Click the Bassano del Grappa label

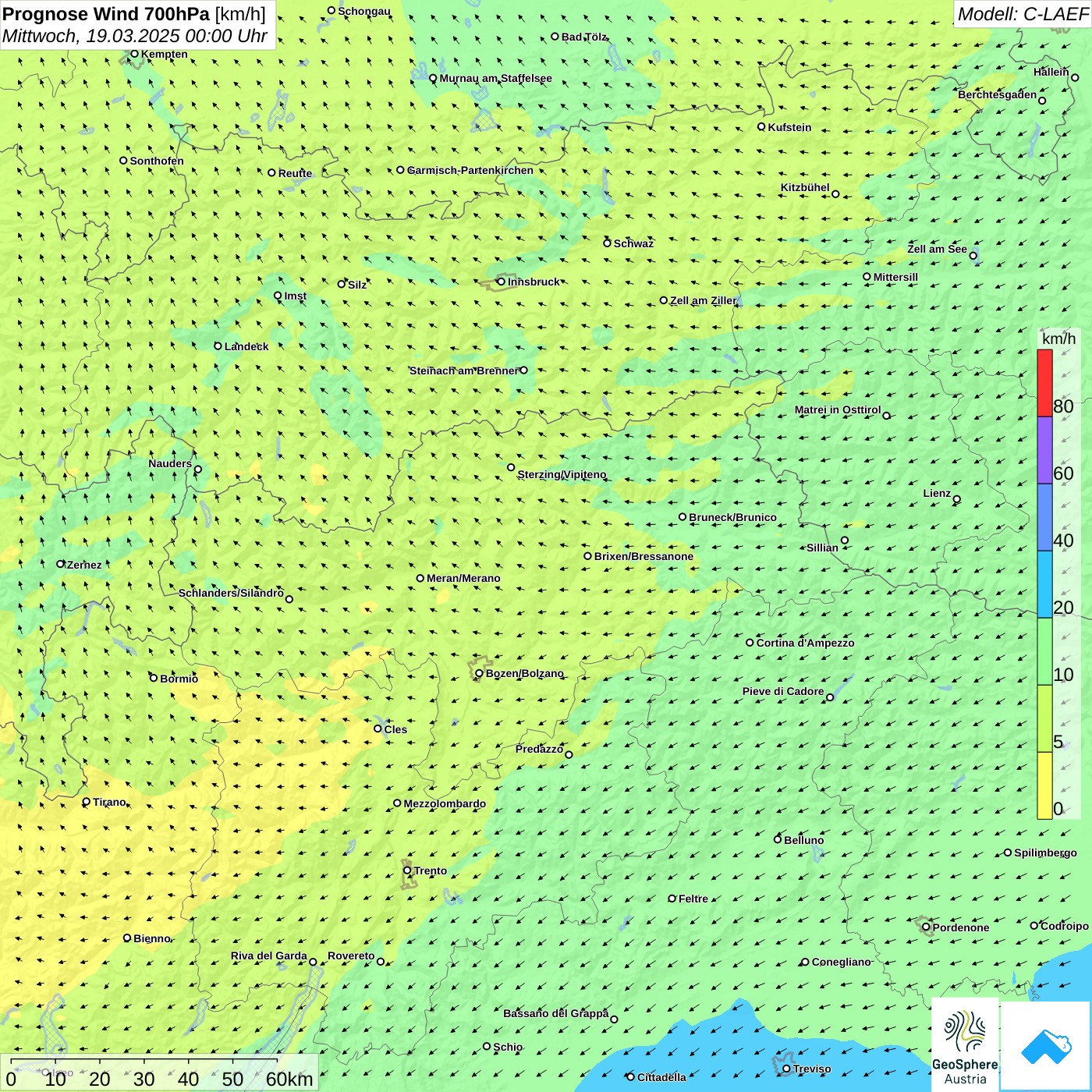[555, 1013]
